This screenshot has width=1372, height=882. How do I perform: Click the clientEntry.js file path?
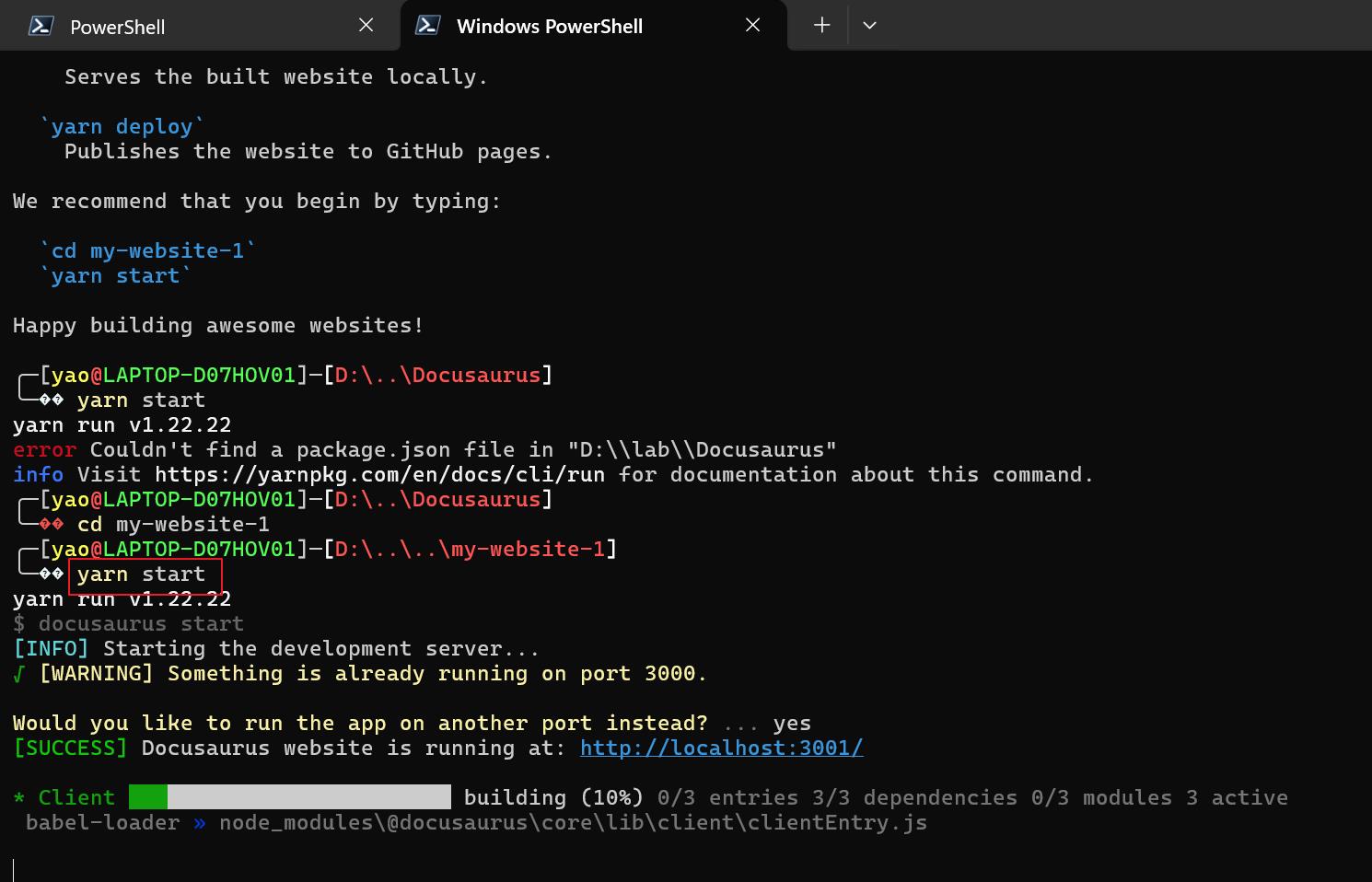coord(573,822)
